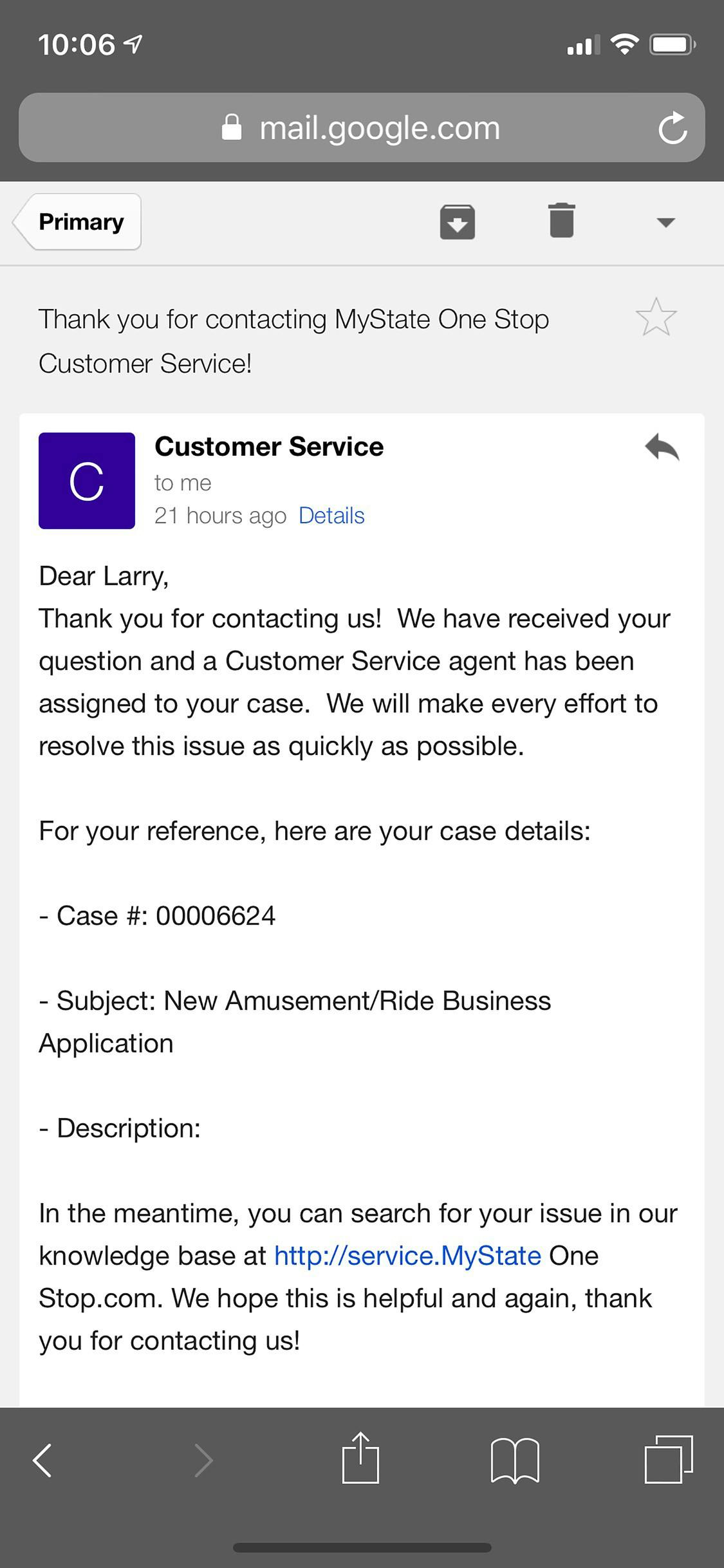The image size is (724, 1568).
Task: Return to the Primary inbox
Action: pyautogui.click(x=79, y=222)
